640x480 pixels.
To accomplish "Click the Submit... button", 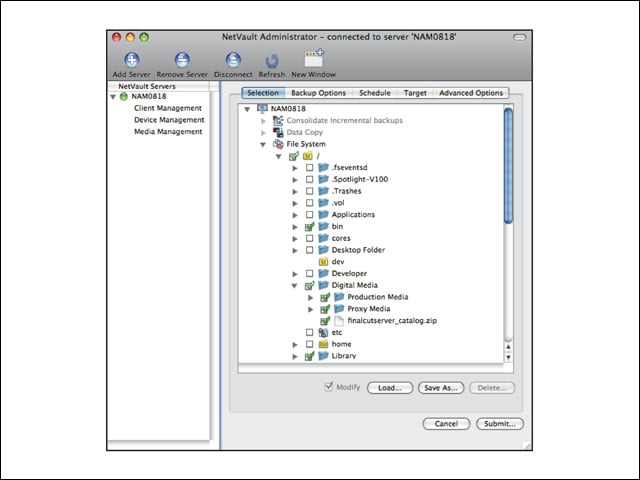I will (500, 424).
